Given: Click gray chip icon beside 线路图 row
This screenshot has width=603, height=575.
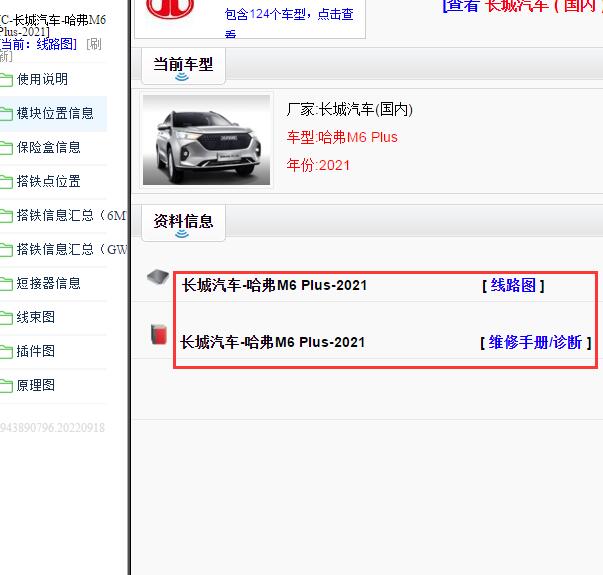Looking at the screenshot, I should (x=158, y=277).
